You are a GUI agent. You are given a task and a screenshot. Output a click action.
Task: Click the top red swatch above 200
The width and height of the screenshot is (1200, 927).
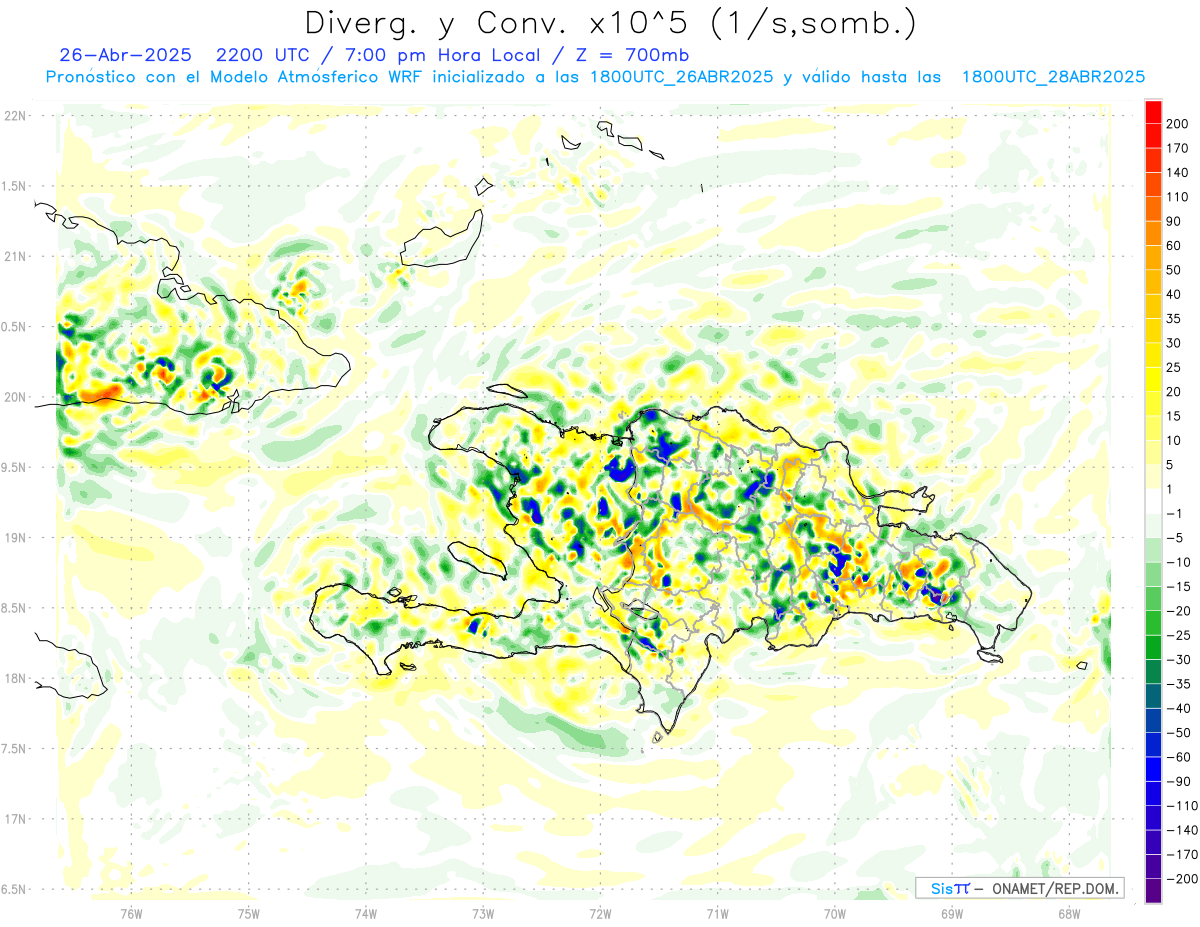(x=1153, y=111)
